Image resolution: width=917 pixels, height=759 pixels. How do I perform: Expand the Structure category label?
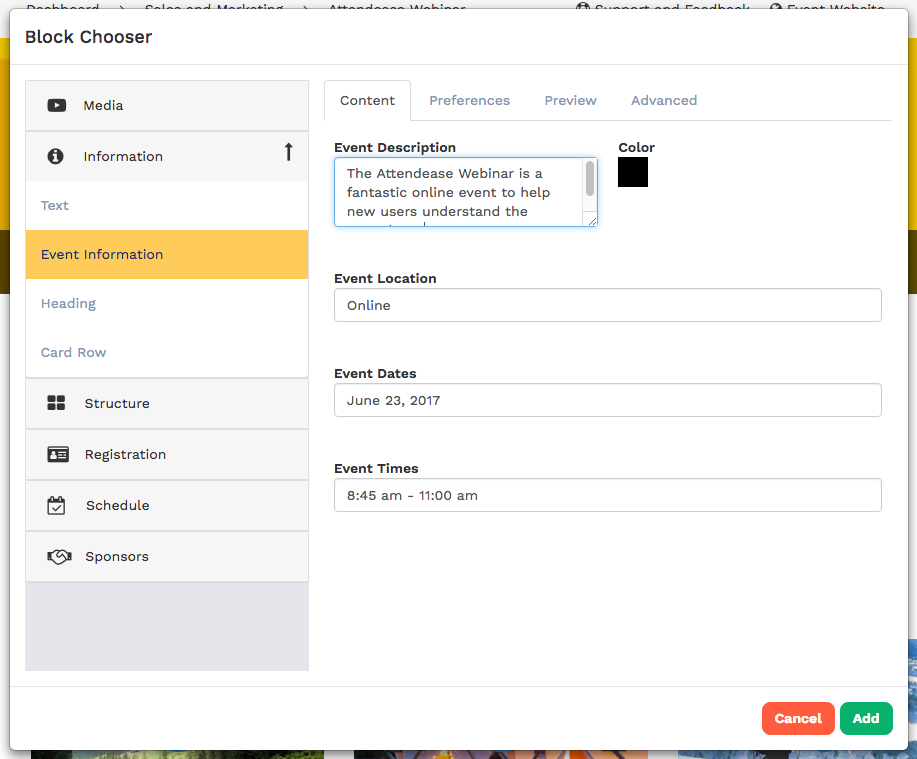tap(117, 403)
